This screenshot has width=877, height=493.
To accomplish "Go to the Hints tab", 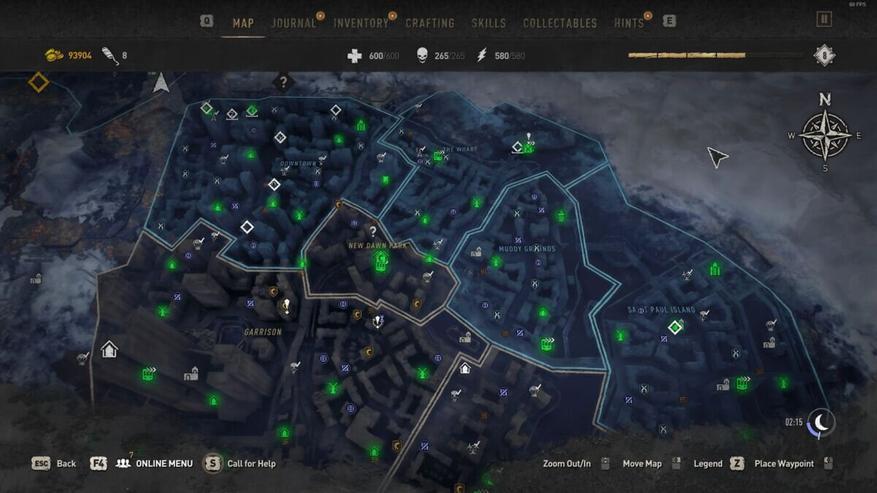I will (629, 24).
